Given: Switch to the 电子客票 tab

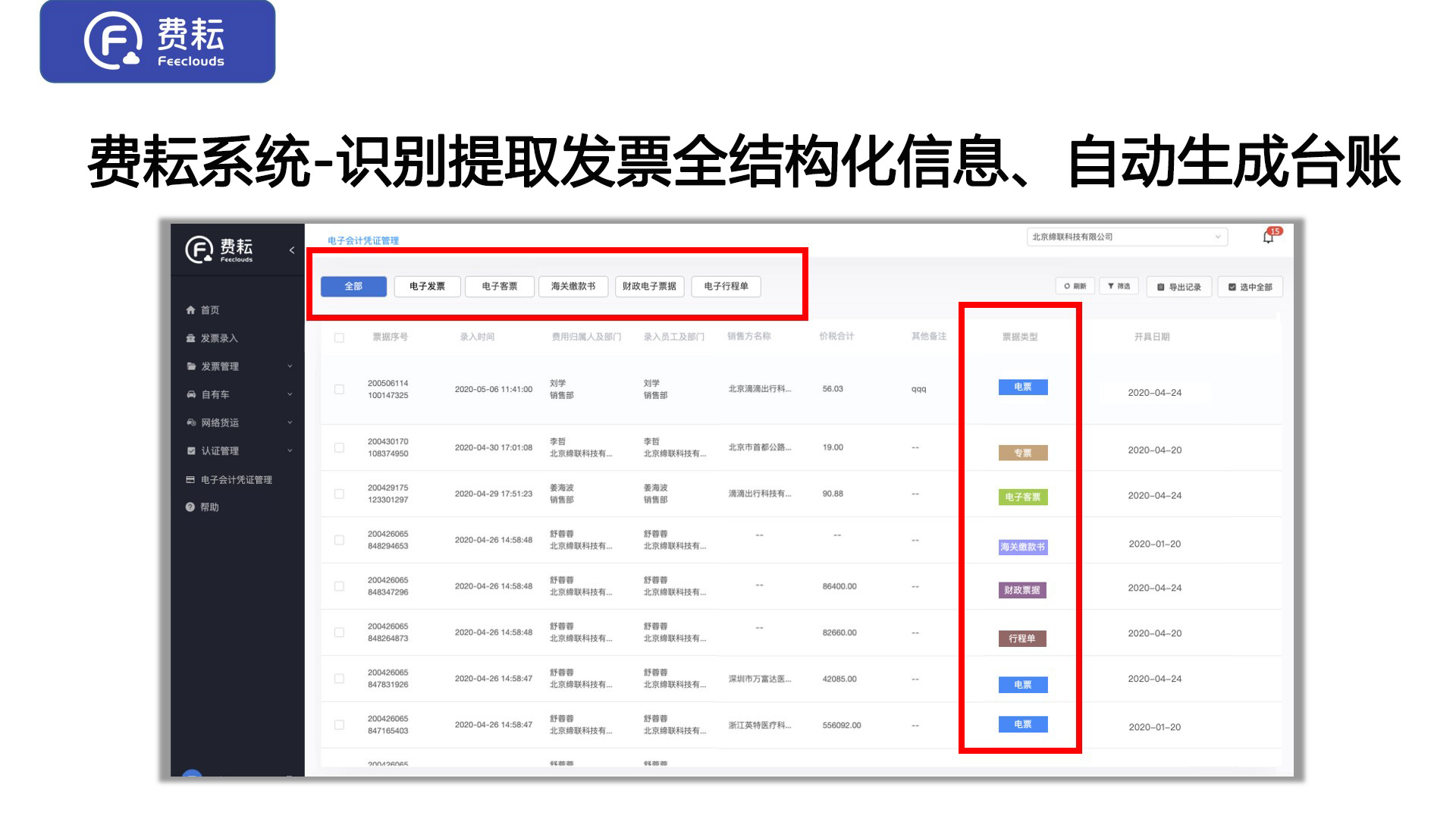Looking at the screenshot, I should pyautogui.click(x=500, y=287).
